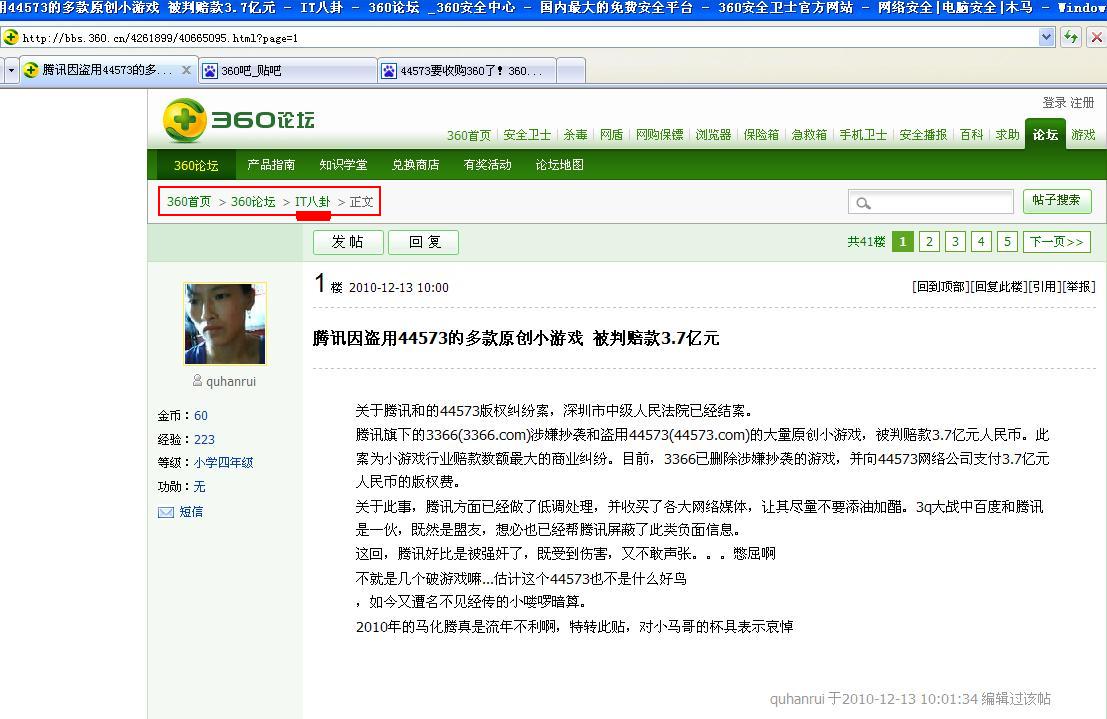Click the 帖子搜索 button

point(1056,201)
